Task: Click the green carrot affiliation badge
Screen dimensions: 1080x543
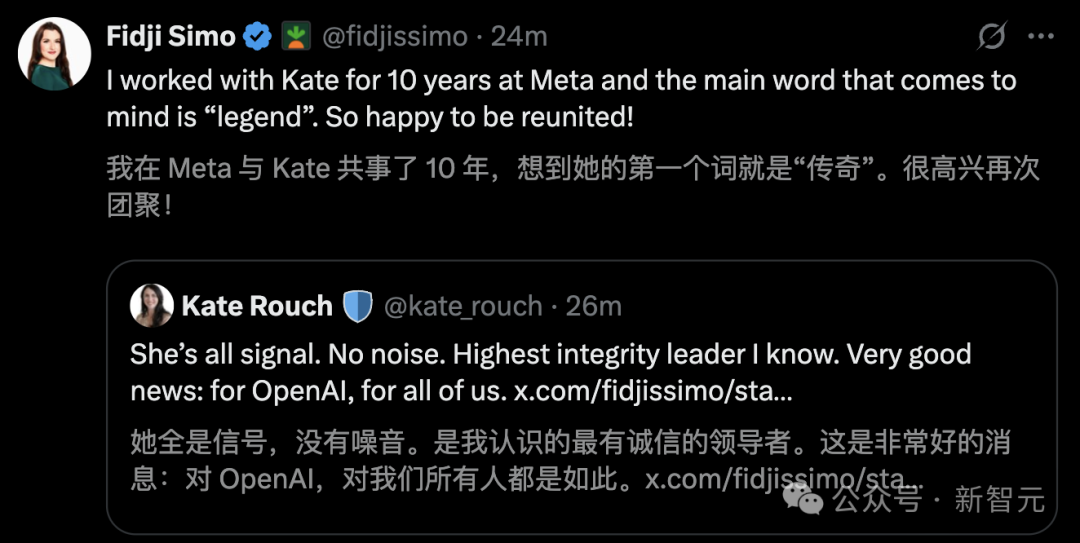Action: pos(295,38)
